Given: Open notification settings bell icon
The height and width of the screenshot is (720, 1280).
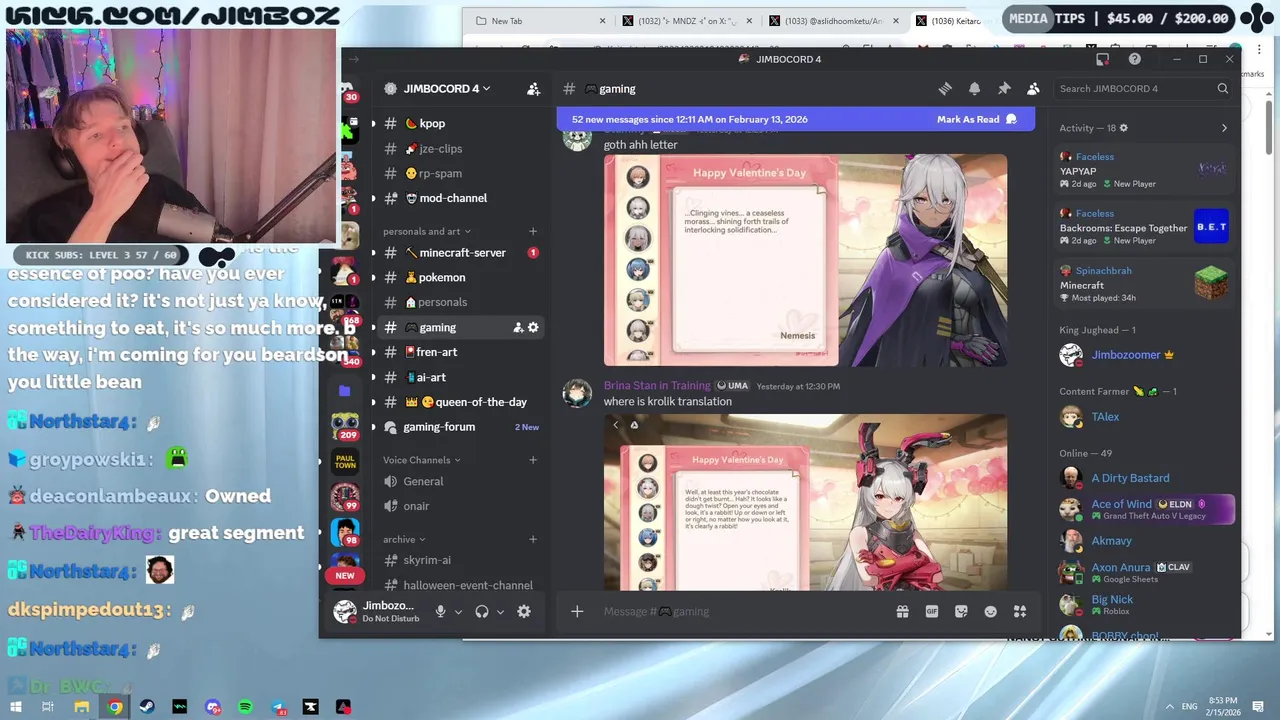Looking at the screenshot, I should pyautogui.click(x=974, y=89).
